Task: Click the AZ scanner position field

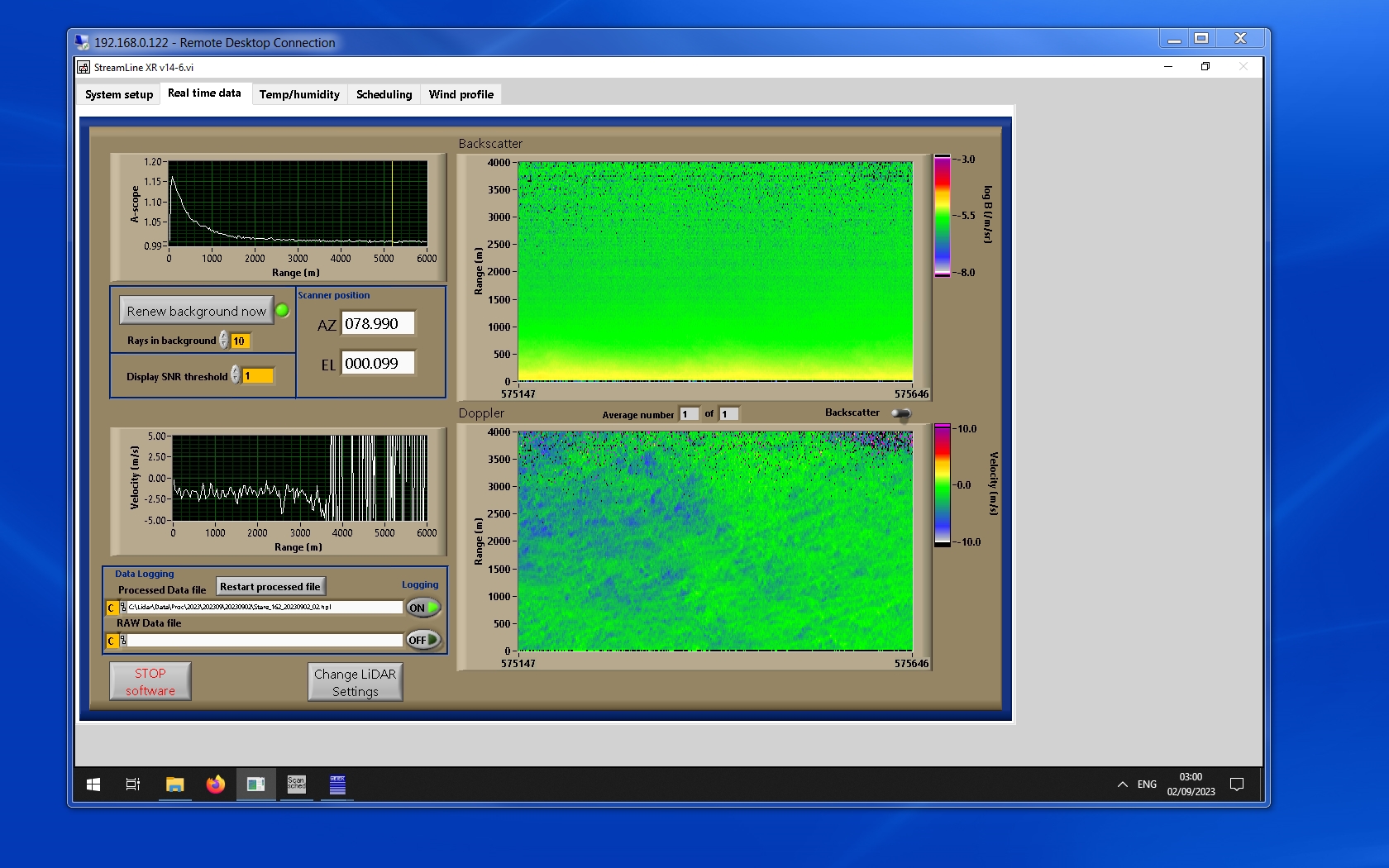Action: coord(378,324)
